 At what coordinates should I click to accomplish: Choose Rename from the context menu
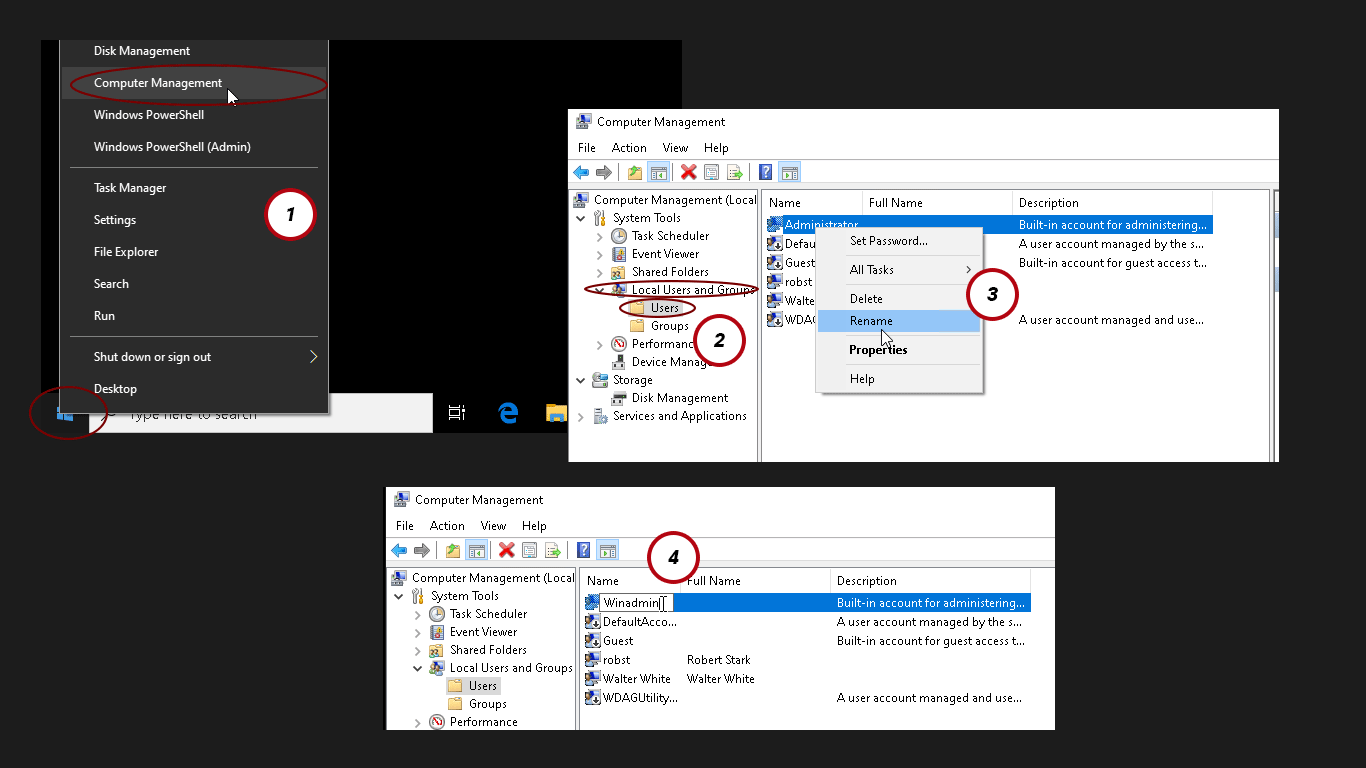[x=871, y=320]
